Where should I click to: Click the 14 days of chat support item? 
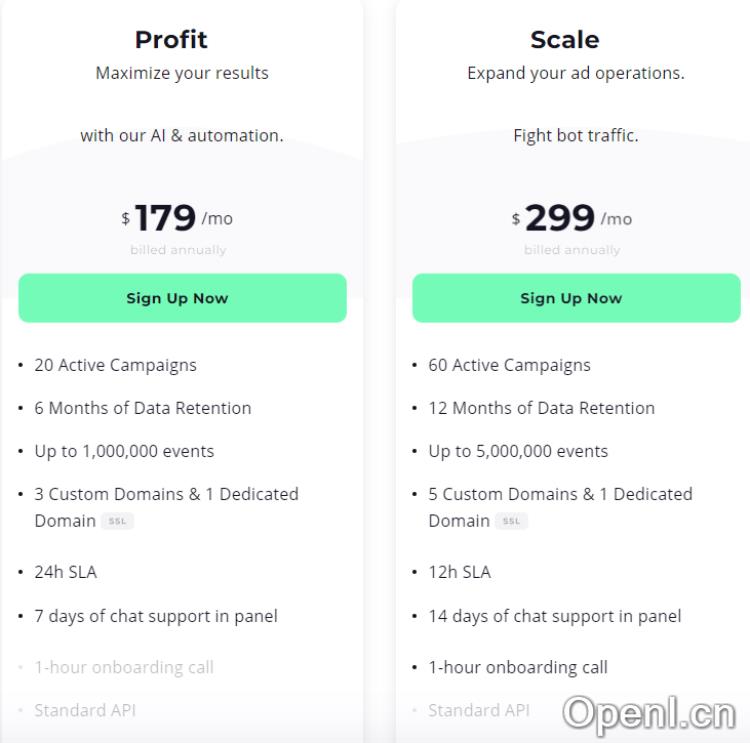pyautogui.click(x=554, y=616)
